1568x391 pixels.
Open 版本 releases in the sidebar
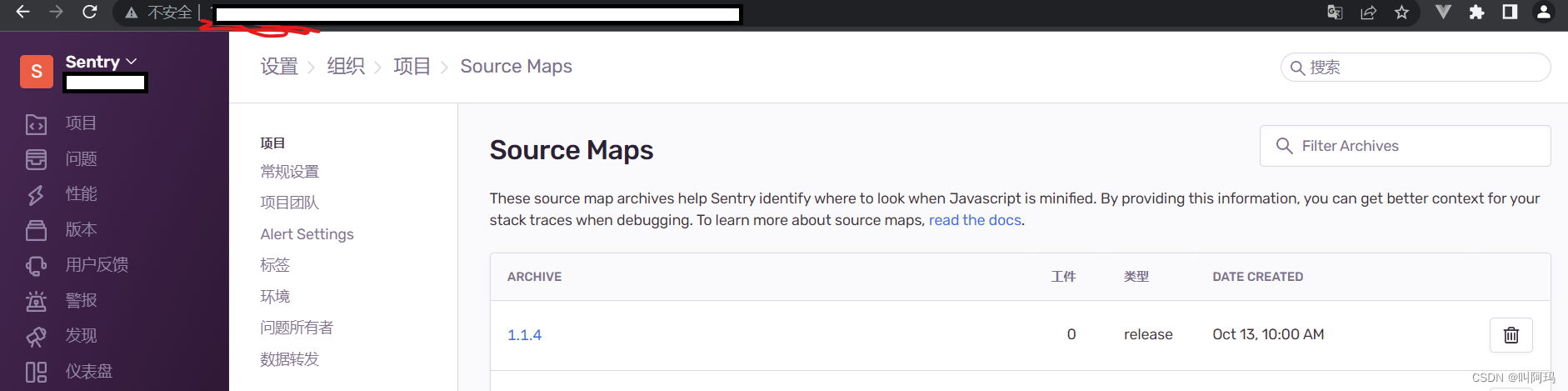coord(81,229)
